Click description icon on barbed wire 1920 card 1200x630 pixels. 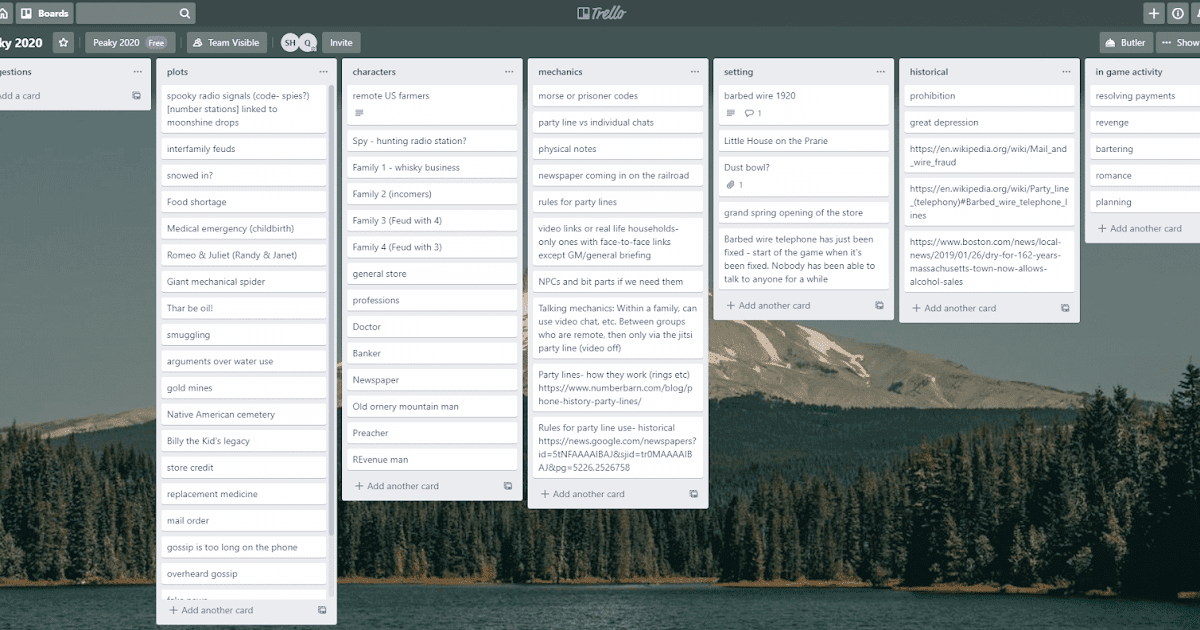[731, 113]
